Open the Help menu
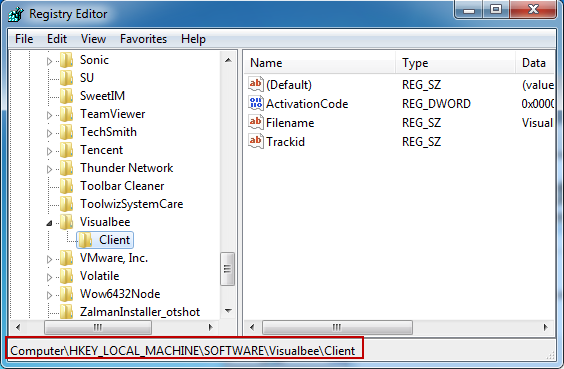This screenshot has height=369, width=564. [x=193, y=39]
